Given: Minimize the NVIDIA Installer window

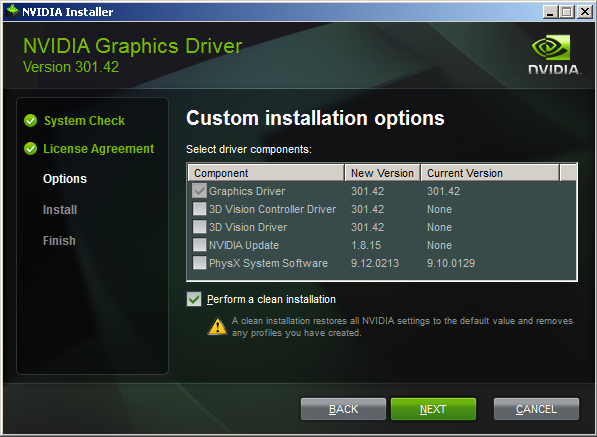Looking at the screenshot, I should click(550, 12).
